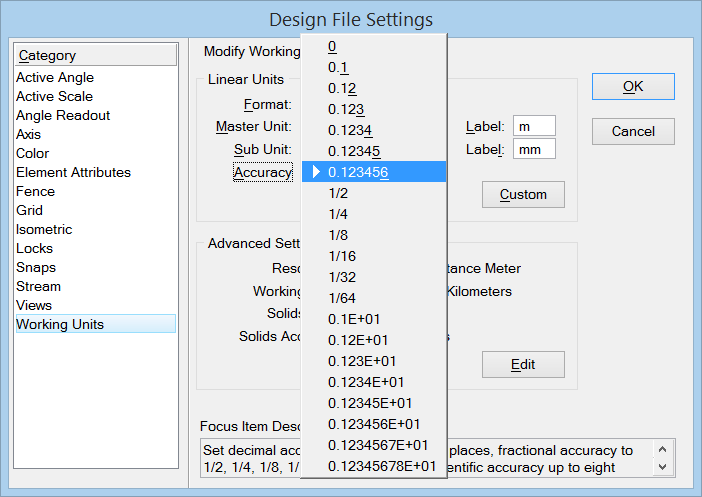Screen dimensions: 702x497
Task: Choose the 1/16 fractional accuracy option
Action: click(x=342, y=256)
